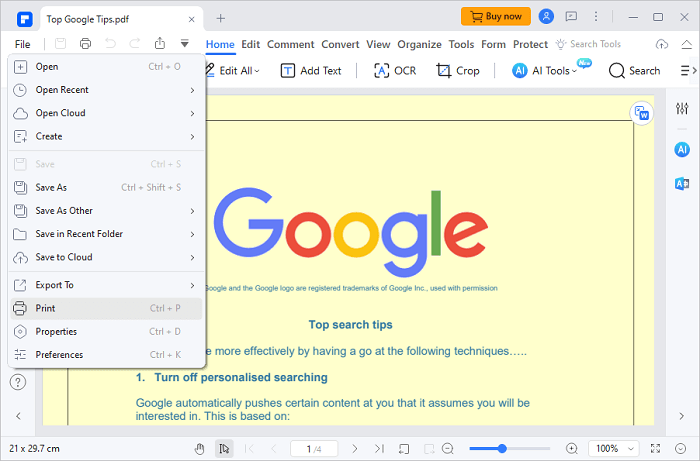The image size is (700, 461).
Task: Click the Print toolbar icon next to Save
Action: 85,44
